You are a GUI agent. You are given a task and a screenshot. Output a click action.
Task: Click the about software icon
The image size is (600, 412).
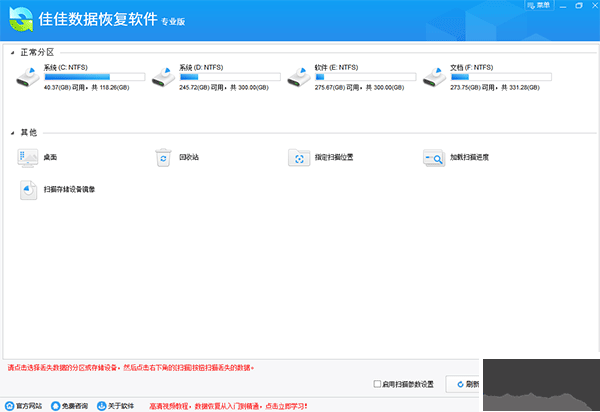click(x=101, y=406)
